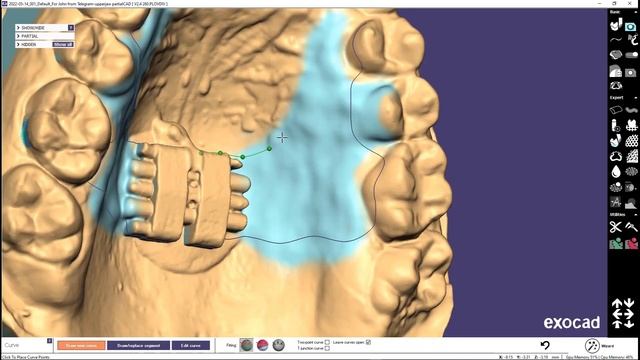Click help icon on Curve panel
The image size is (640, 360).
(49, 340)
